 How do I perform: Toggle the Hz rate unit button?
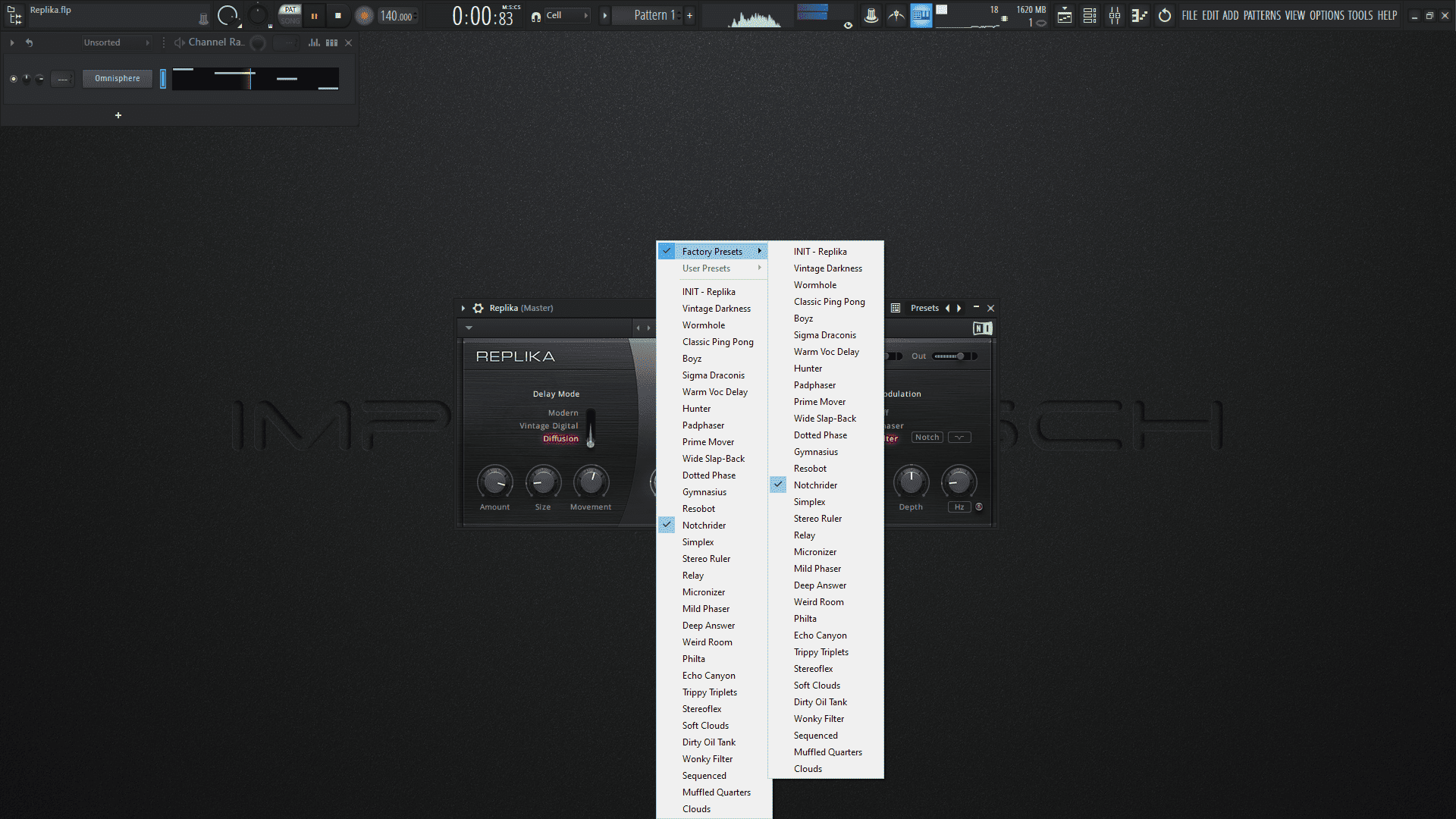(x=959, y=507)
